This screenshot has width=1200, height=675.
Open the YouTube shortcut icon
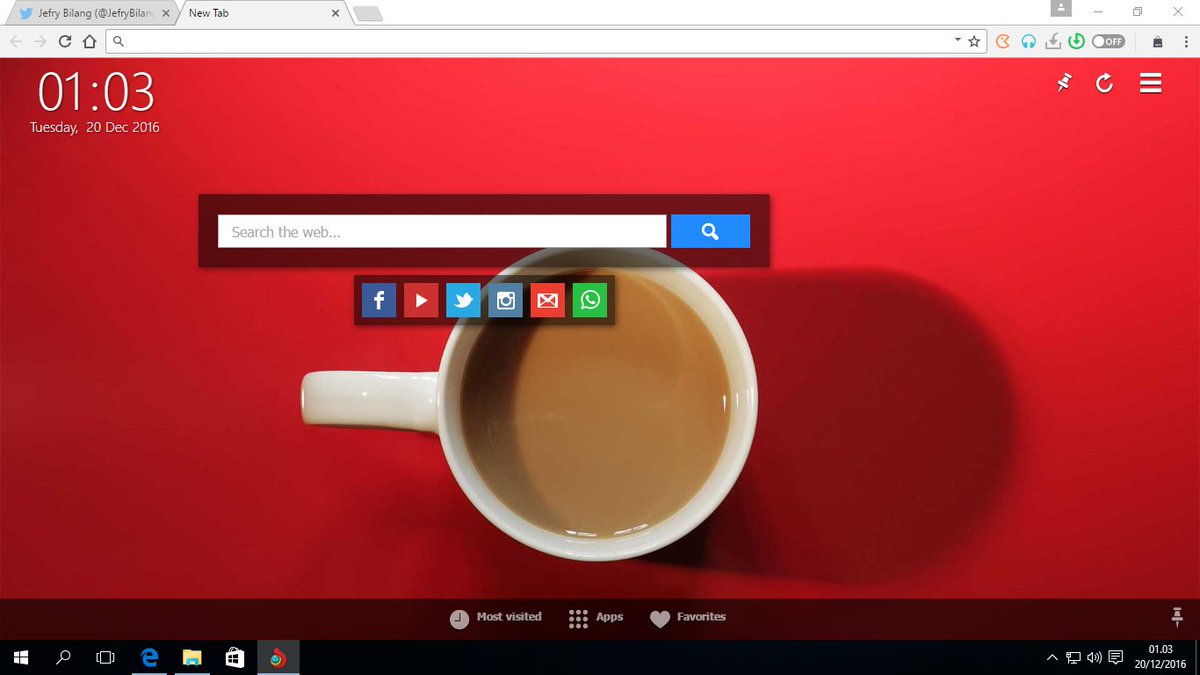click(x=421, y=300)
